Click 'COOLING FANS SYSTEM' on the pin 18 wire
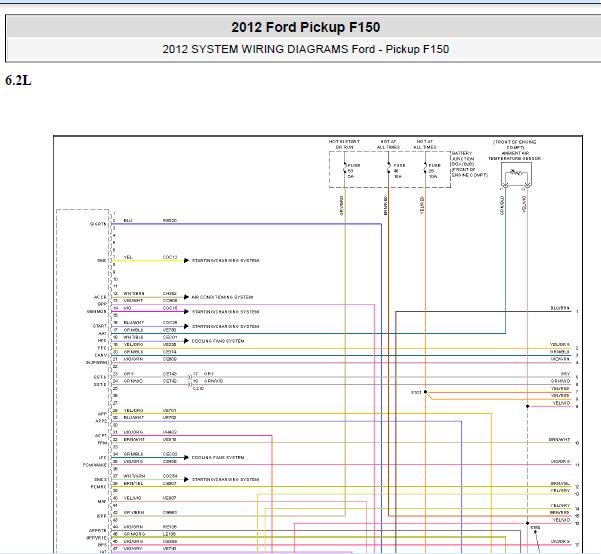This screenshot has height=554, width=601. click(218, 341)
